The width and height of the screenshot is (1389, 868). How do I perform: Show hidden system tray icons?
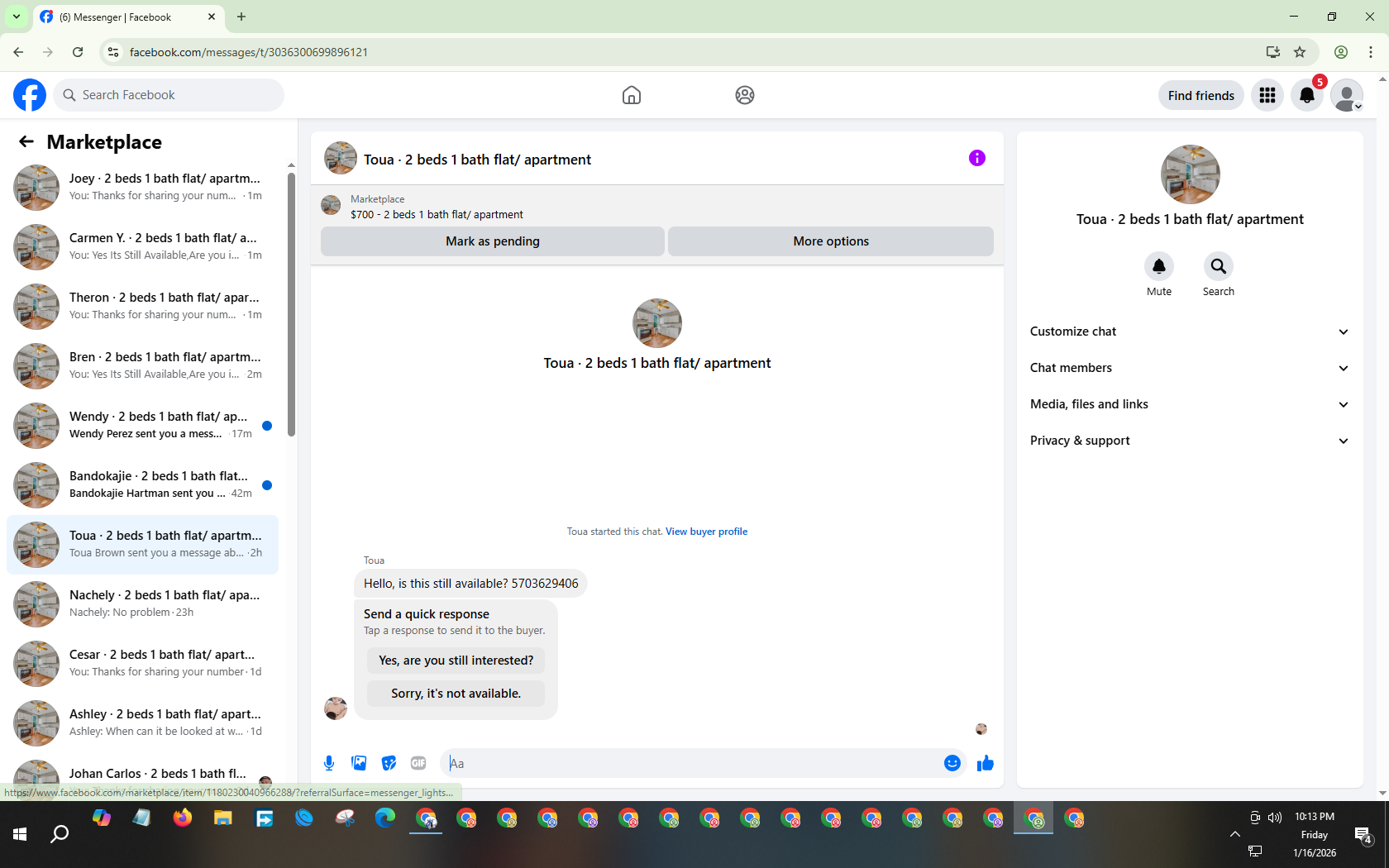click(1235, 834)
